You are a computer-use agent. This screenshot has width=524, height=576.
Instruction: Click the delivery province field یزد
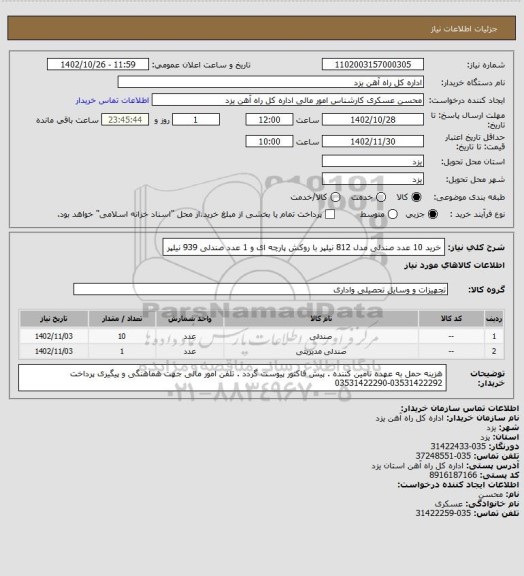tap(373, 161)
